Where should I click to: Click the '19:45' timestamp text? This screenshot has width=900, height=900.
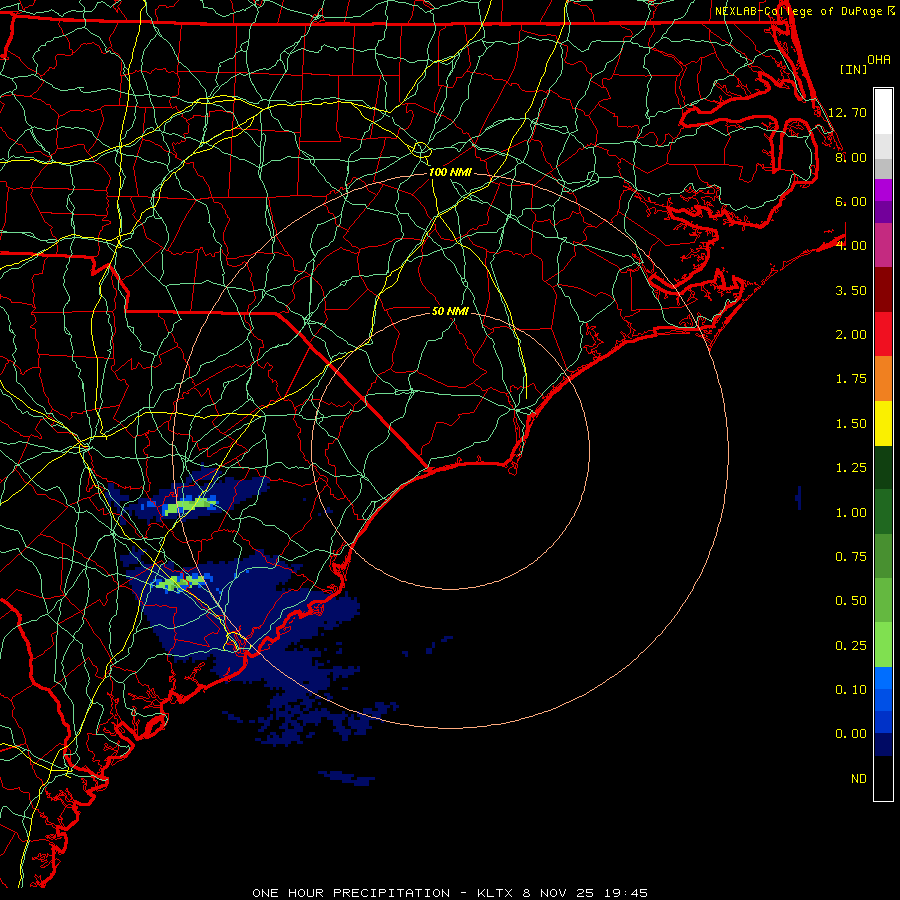point(624,893)
